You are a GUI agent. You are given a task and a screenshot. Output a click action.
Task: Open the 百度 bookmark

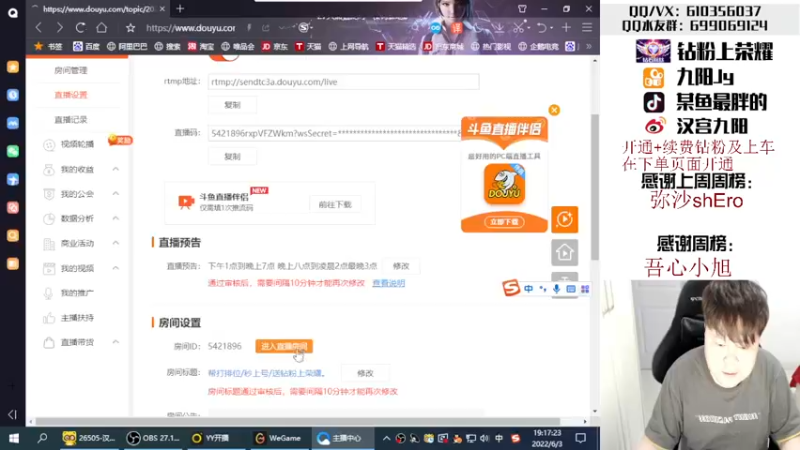tap(86, 46)
